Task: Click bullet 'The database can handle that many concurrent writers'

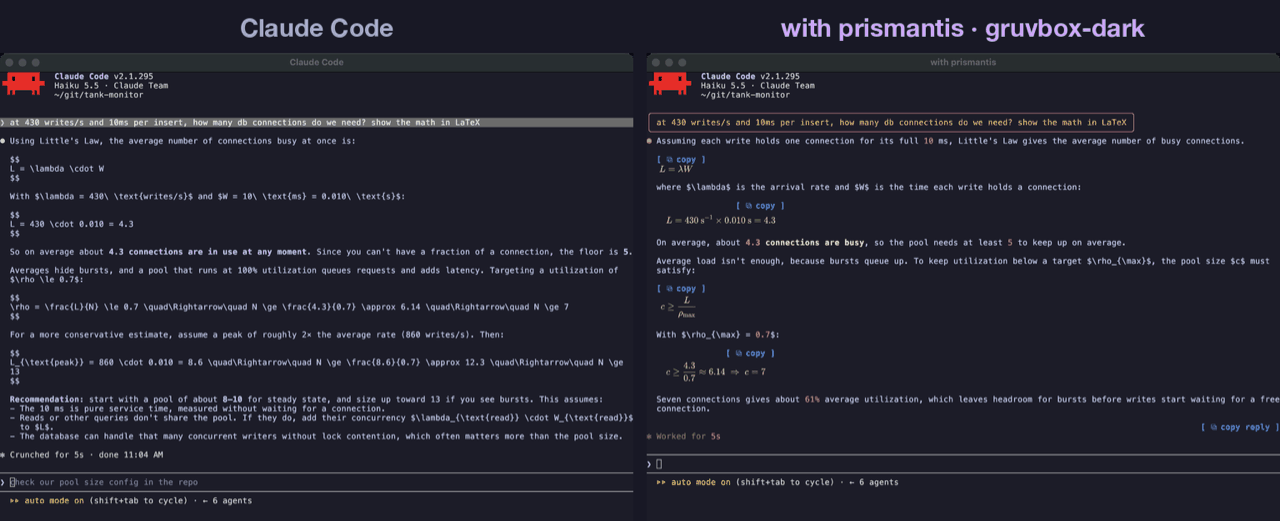Action: pos(317,436)
